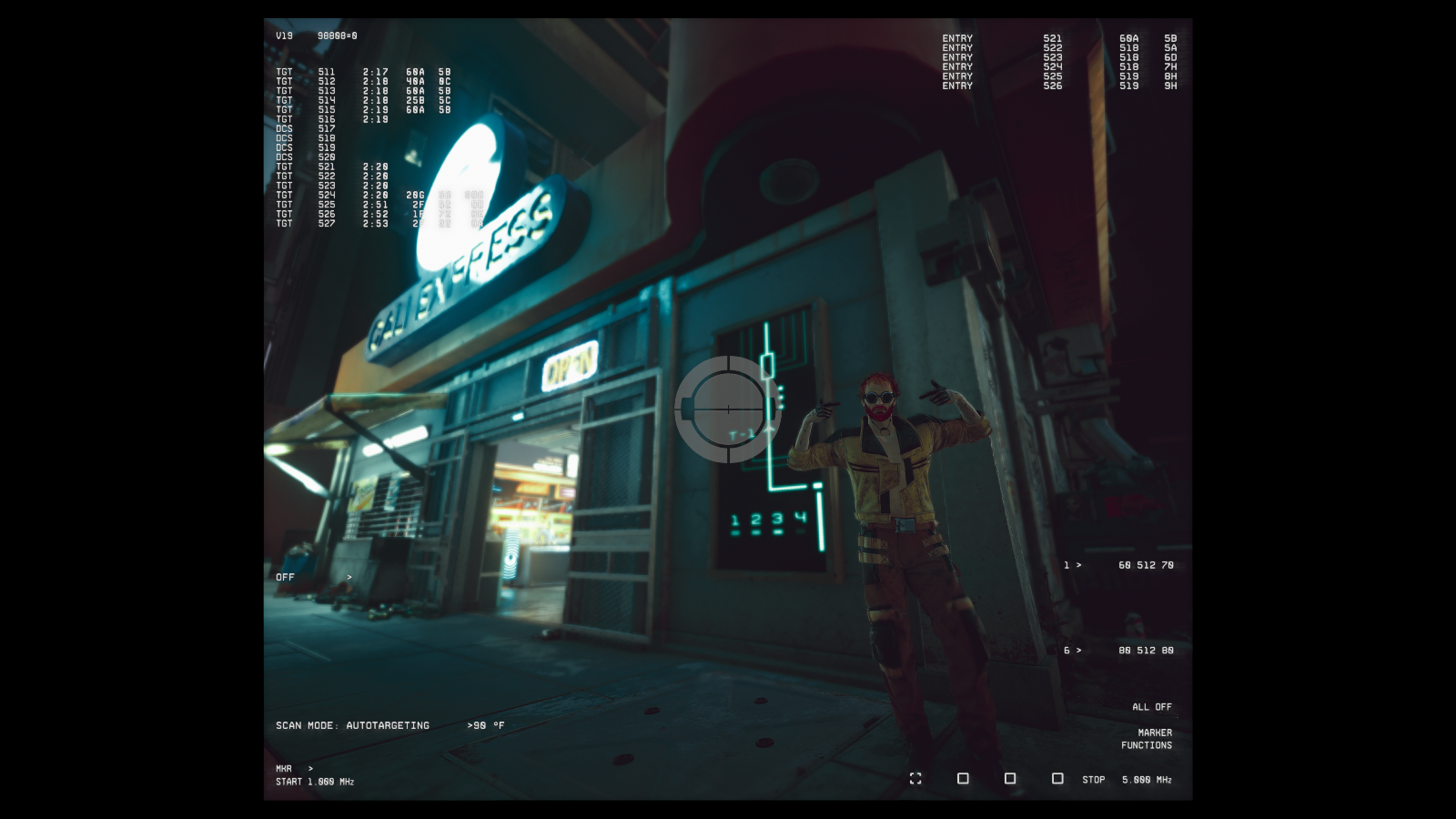1456x819 pixels.
Task: Click the marker value 60 512 70
Action: (1146, 565)
